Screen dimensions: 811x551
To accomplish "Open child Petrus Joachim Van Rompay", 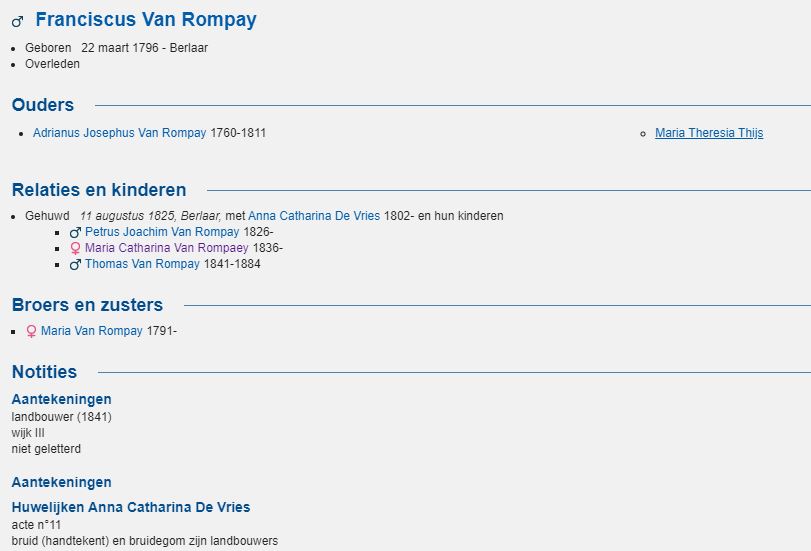I will pyautogui.click(x=162, y=232).
